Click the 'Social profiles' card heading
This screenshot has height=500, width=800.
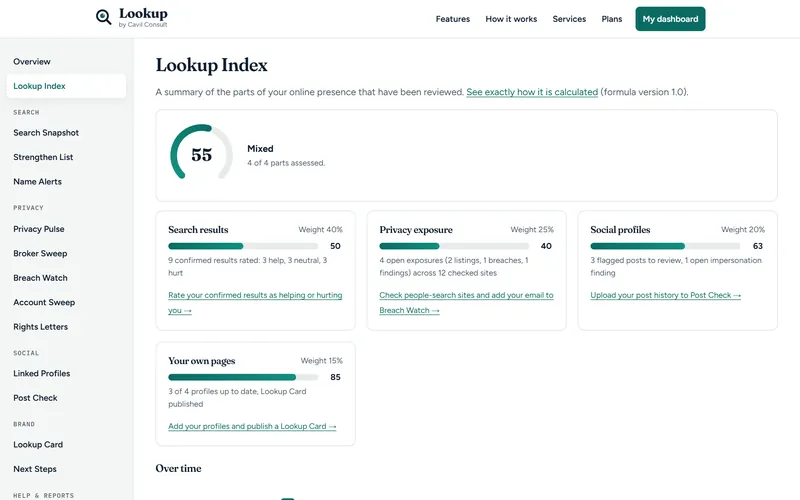[x=620, y=230]
